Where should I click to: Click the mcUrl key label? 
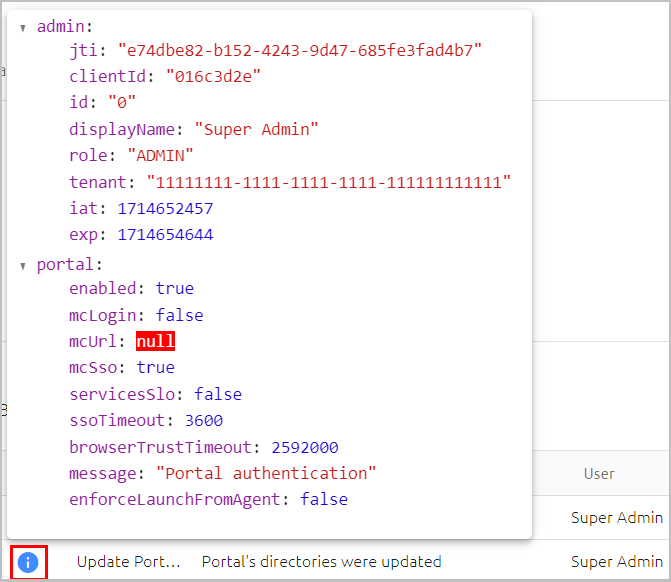coord(93,341)
